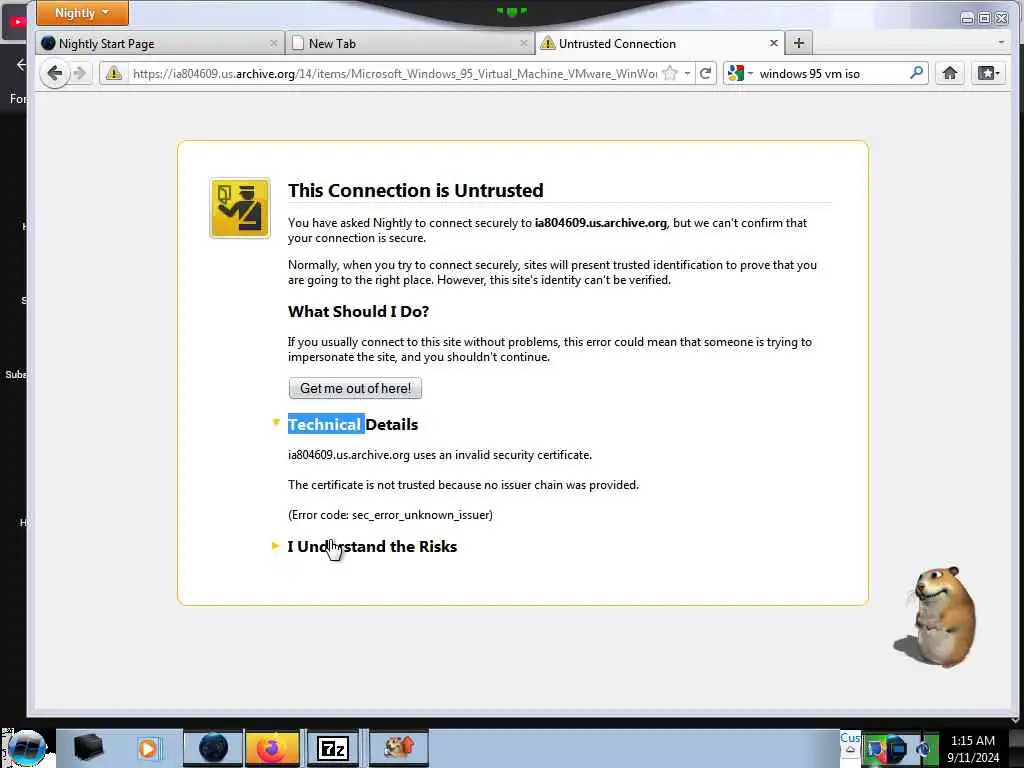The height and width of the screenshot is (768, 1024).
Task: Click 'no issuer chain was provided' line
Action: [463, 485]
